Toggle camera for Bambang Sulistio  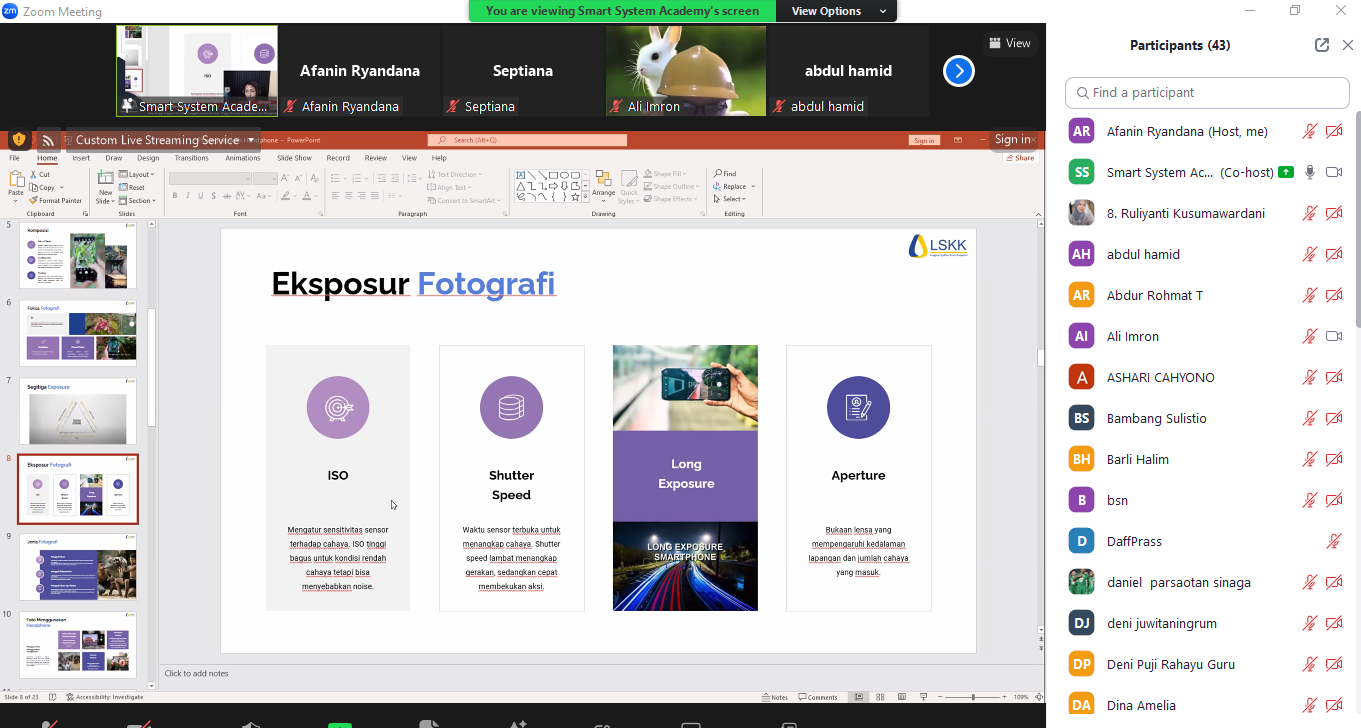[x=1333, y=418]
